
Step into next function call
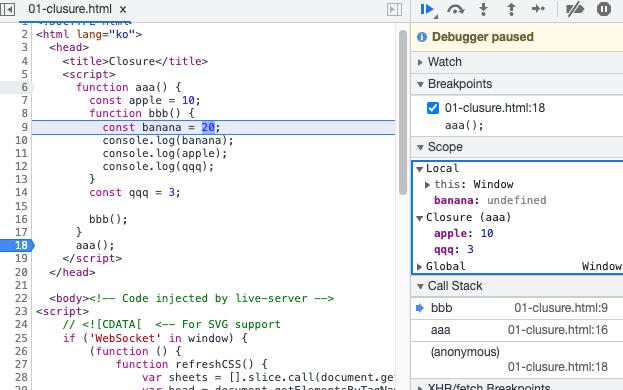click(483, 9)
